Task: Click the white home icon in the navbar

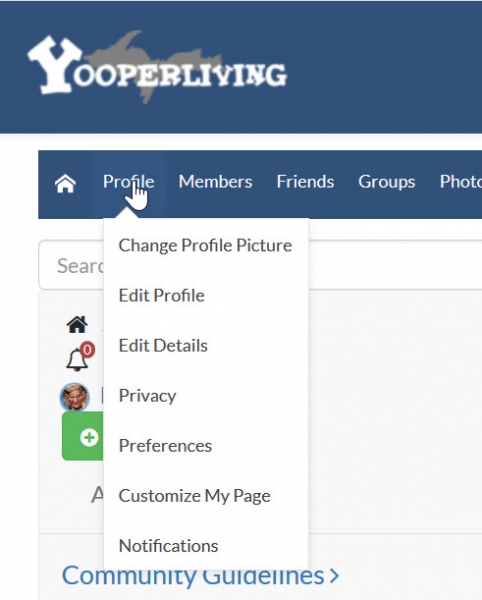Action: pyautogui.click(x=65, y=183)
